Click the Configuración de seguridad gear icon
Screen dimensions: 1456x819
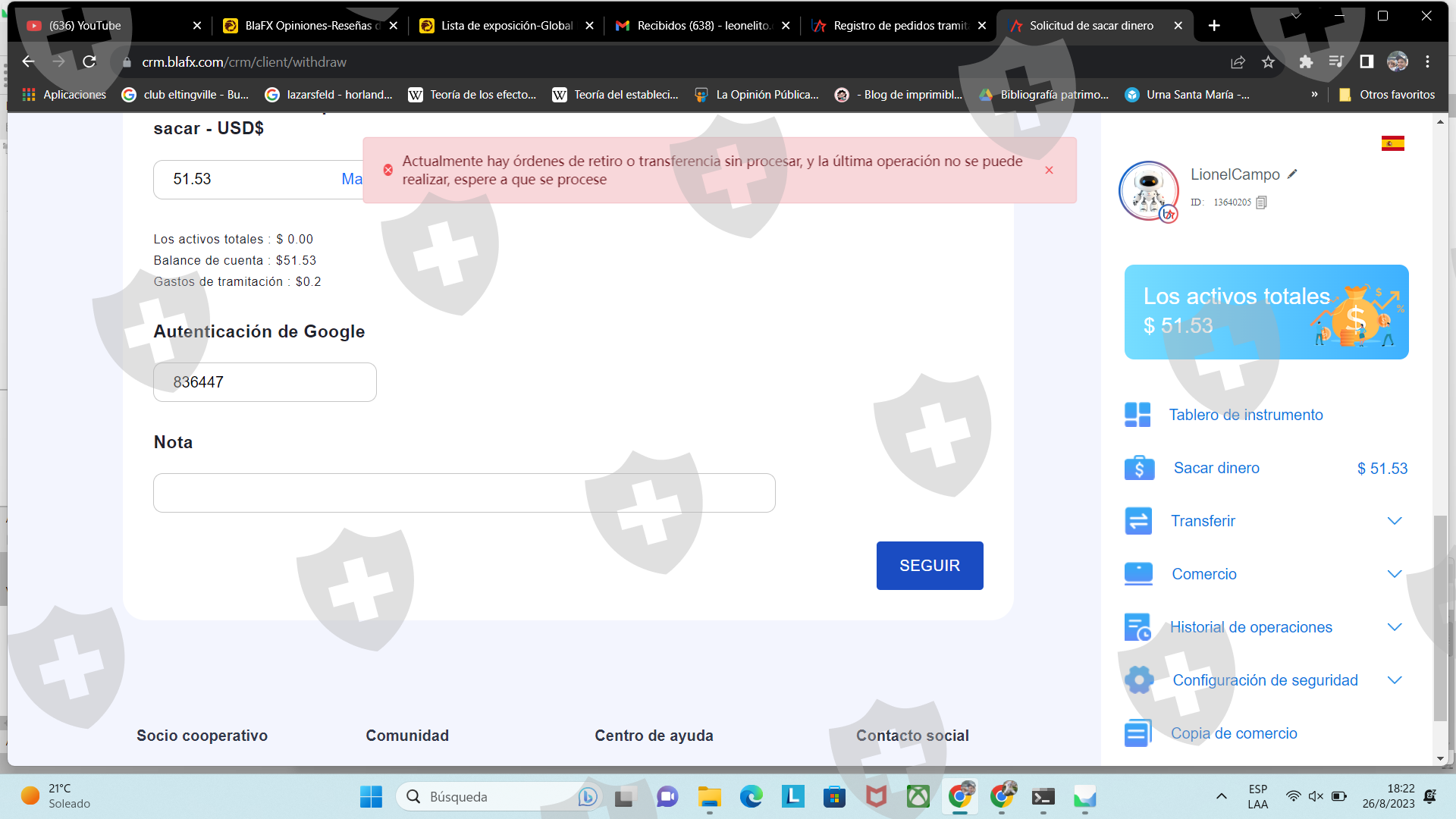[x=1138, y=680]
